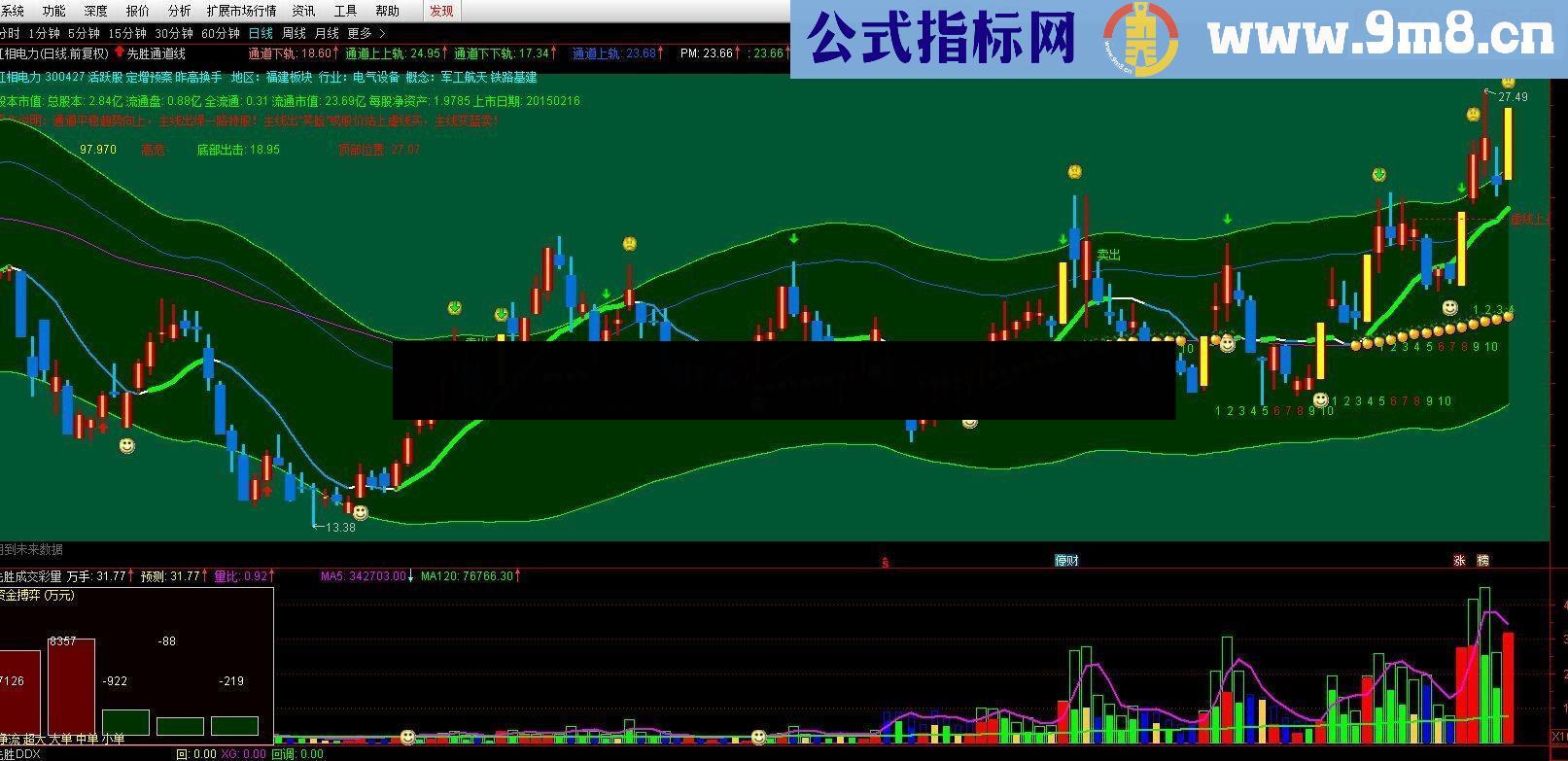The image size is (1568, 761).
Task: Select the 30分钟 chart period
Action: [x=173, y=33]
